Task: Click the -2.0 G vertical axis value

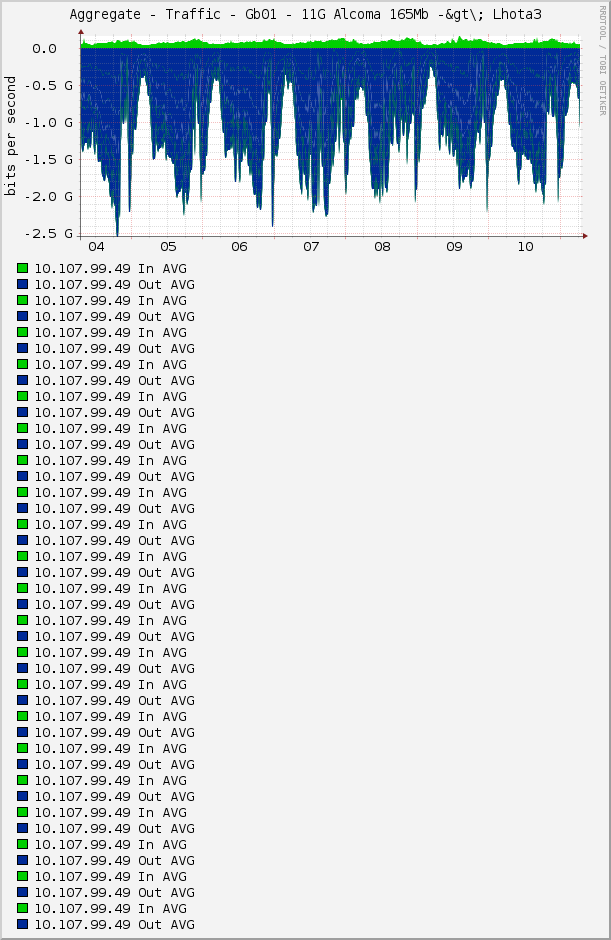Action: click(x=49, y=197)
